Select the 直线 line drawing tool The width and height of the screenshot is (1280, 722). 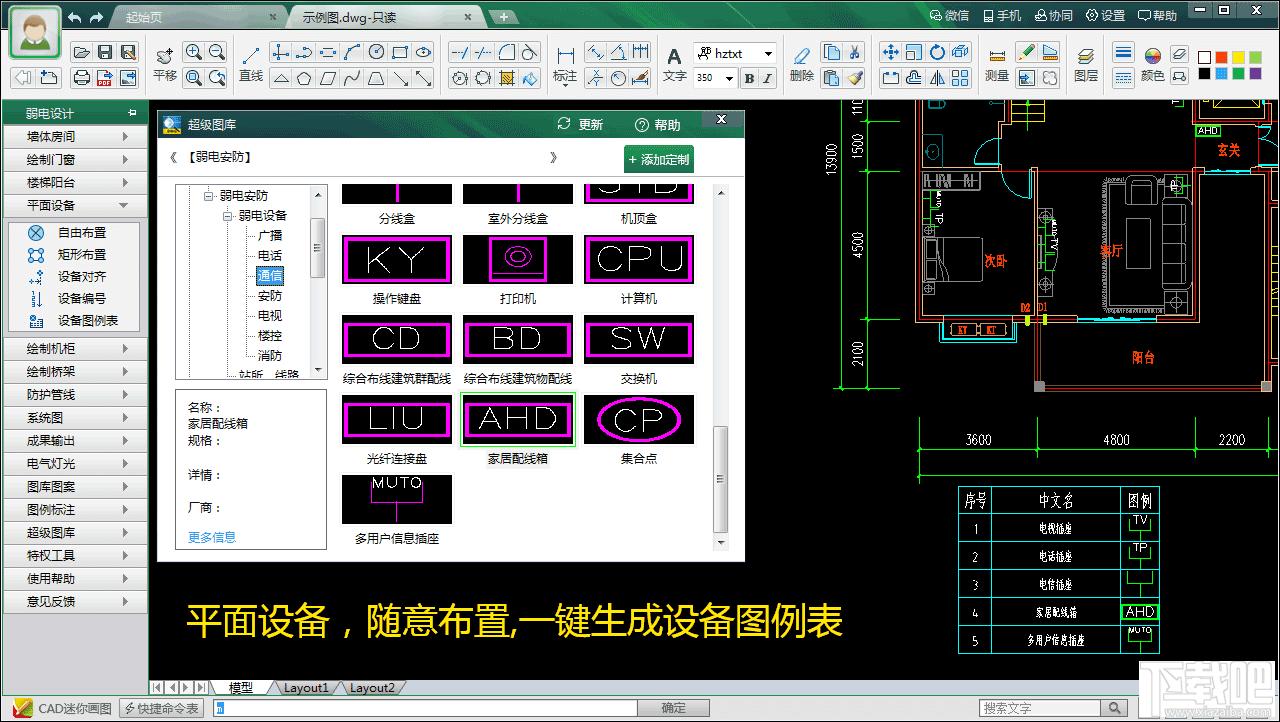[x=251, y=64]
